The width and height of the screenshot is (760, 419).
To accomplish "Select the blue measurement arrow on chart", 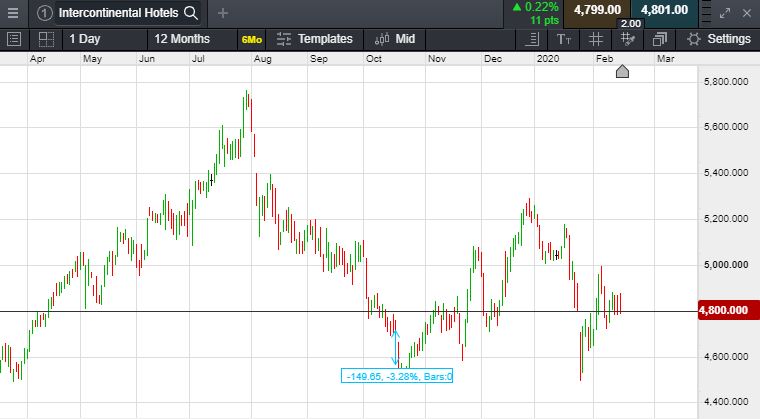I will [396, 348].
